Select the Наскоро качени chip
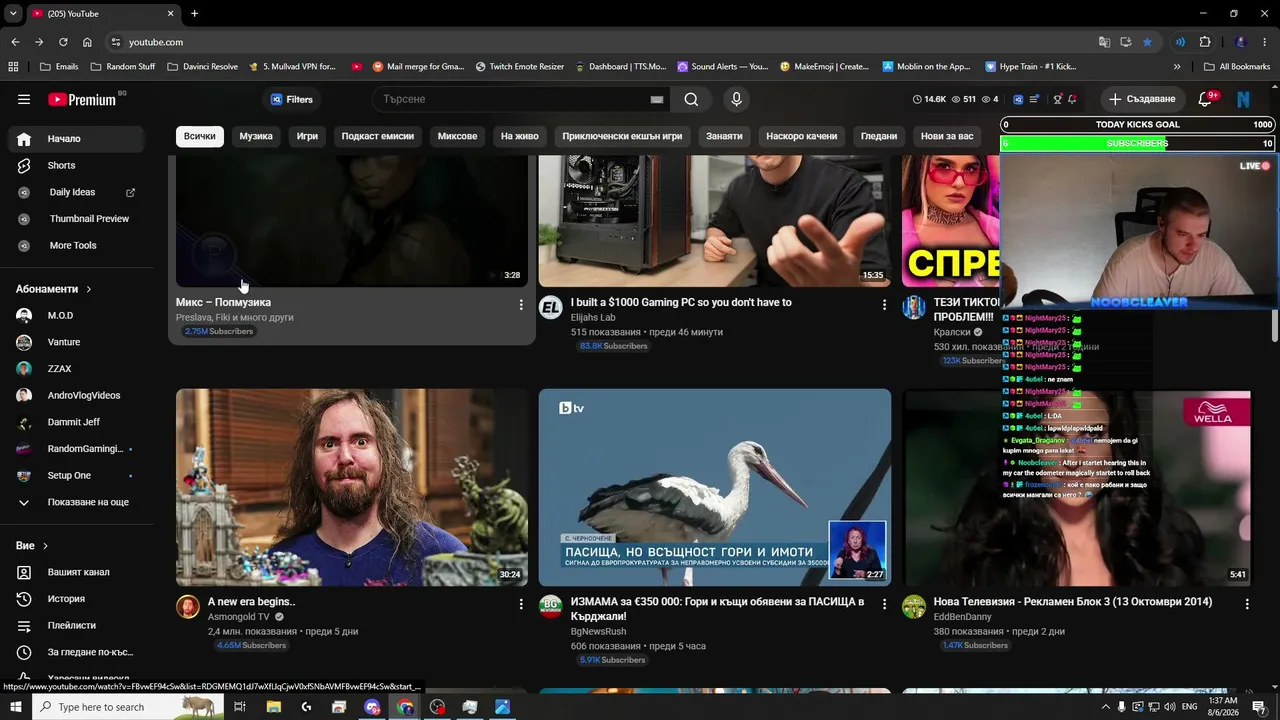Screen dimensions: 1280x720 (x=802, y=136)
